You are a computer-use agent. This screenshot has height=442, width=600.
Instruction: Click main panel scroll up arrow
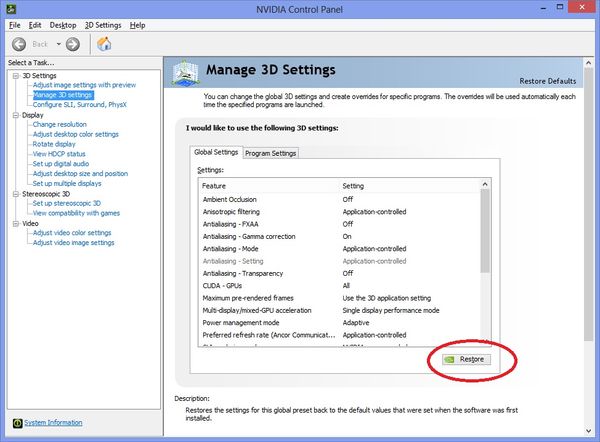click(589, 63)
